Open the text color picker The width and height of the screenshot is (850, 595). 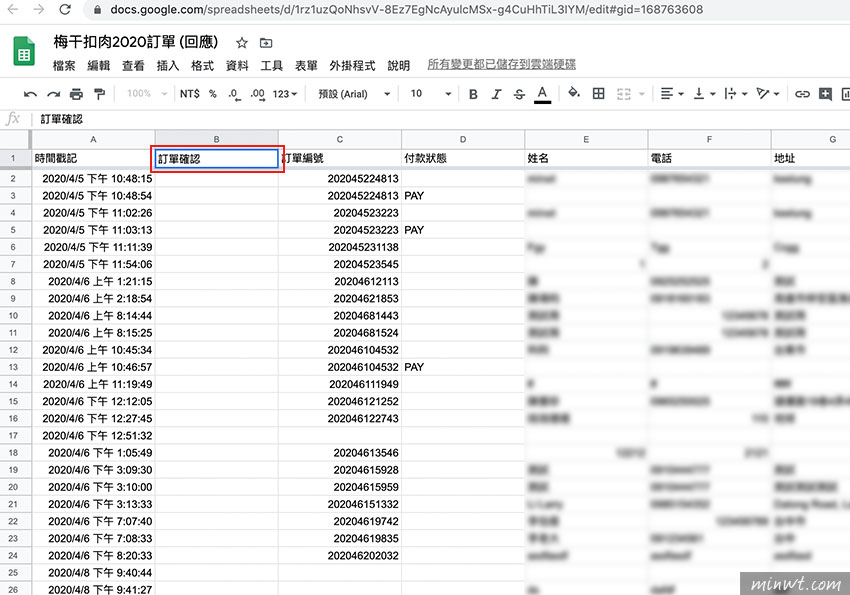coord(542,94)
